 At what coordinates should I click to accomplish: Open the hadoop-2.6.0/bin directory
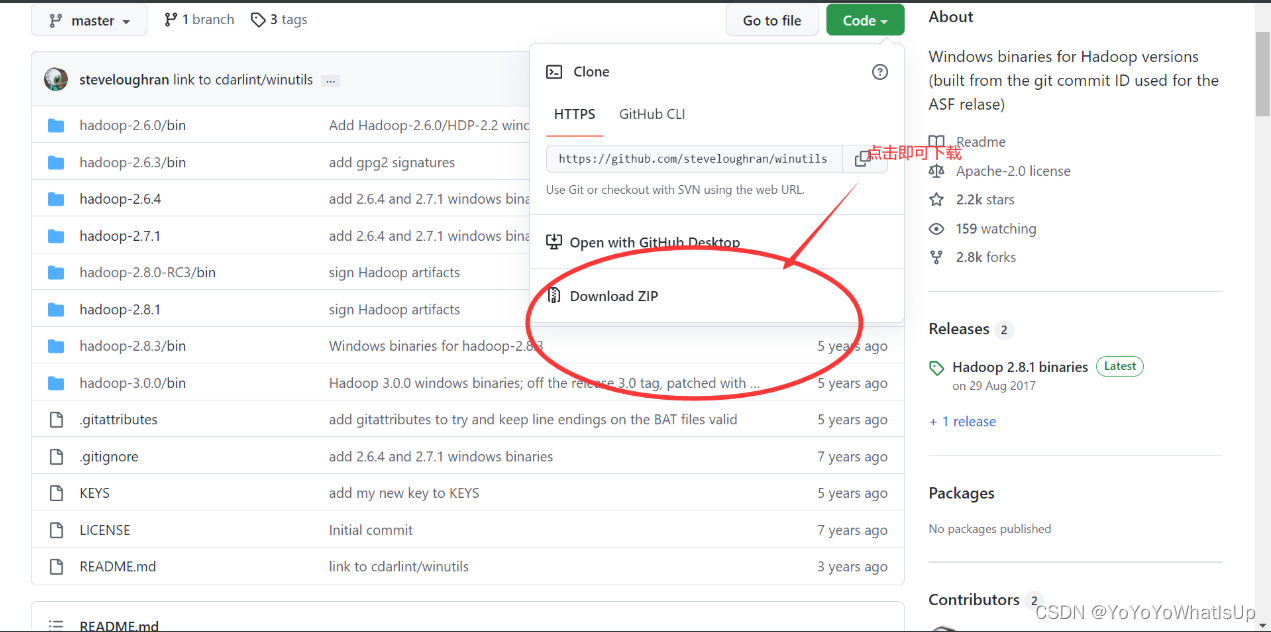(132, 125)
